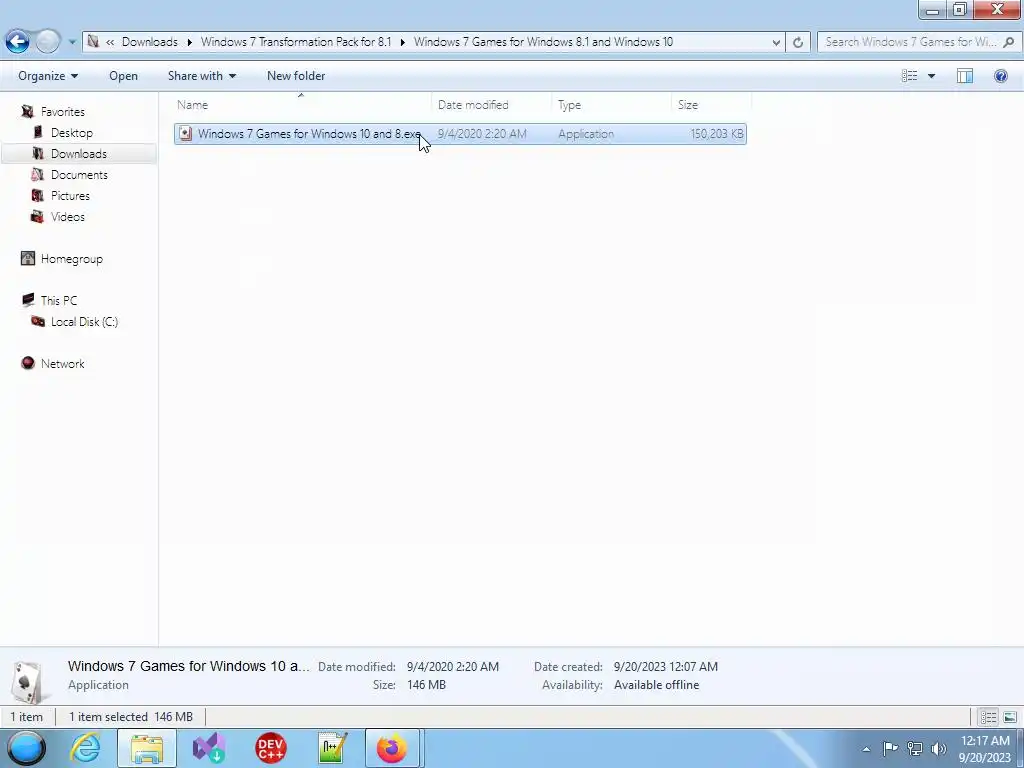Open recent locations dropdown beside Forward button
1024x768 pixels.
tap(72, 42)
